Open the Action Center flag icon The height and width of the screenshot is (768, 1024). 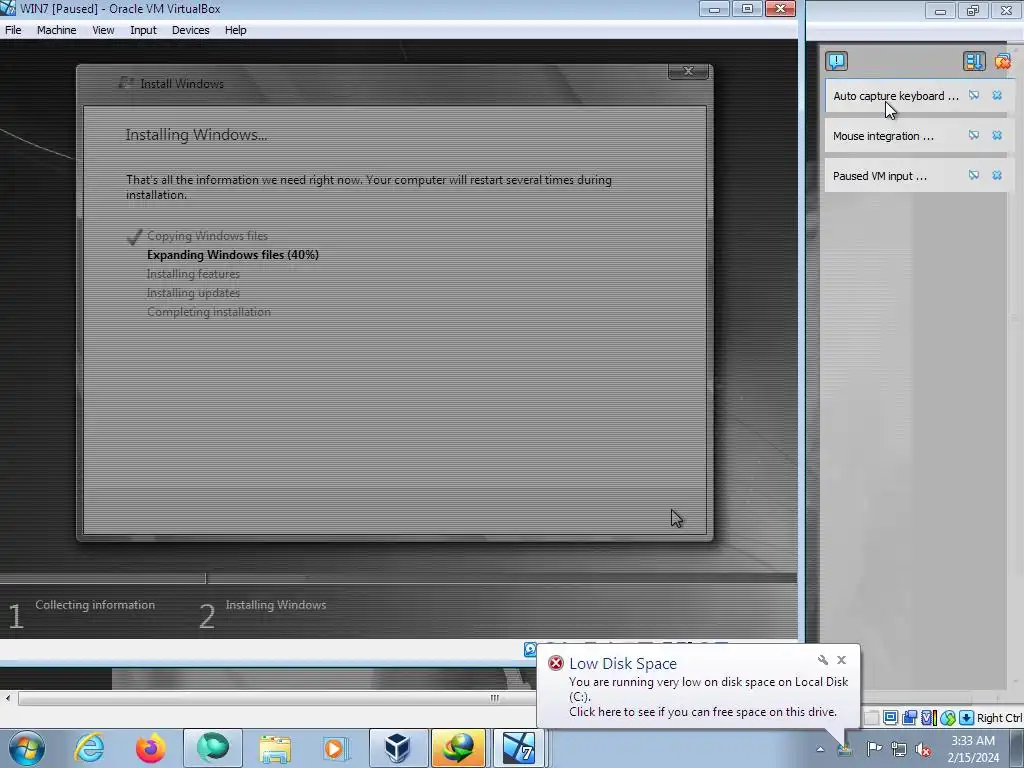click(874, 748)
